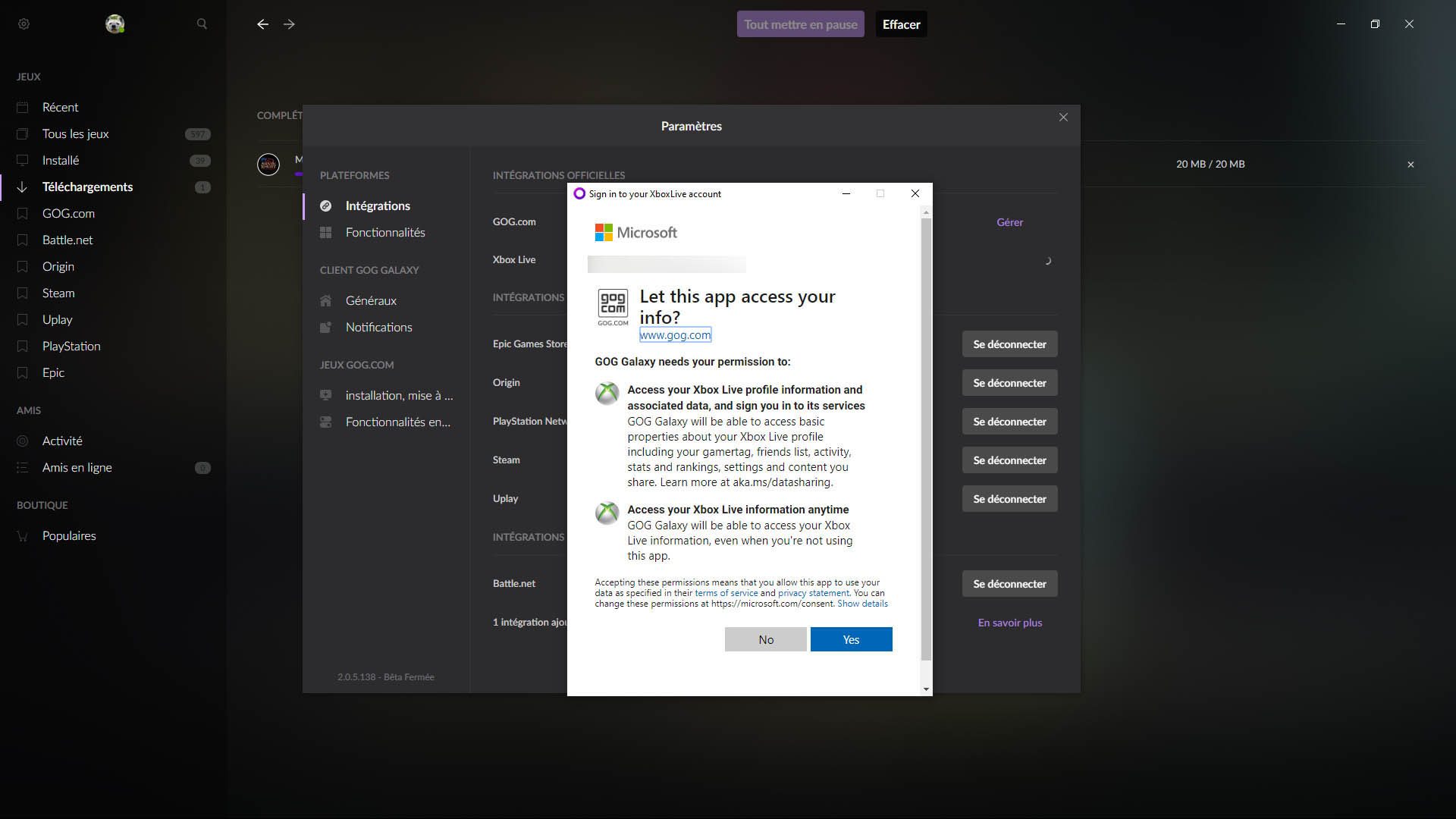Minimize the XboxLive sign-in window

coord(846,193)
